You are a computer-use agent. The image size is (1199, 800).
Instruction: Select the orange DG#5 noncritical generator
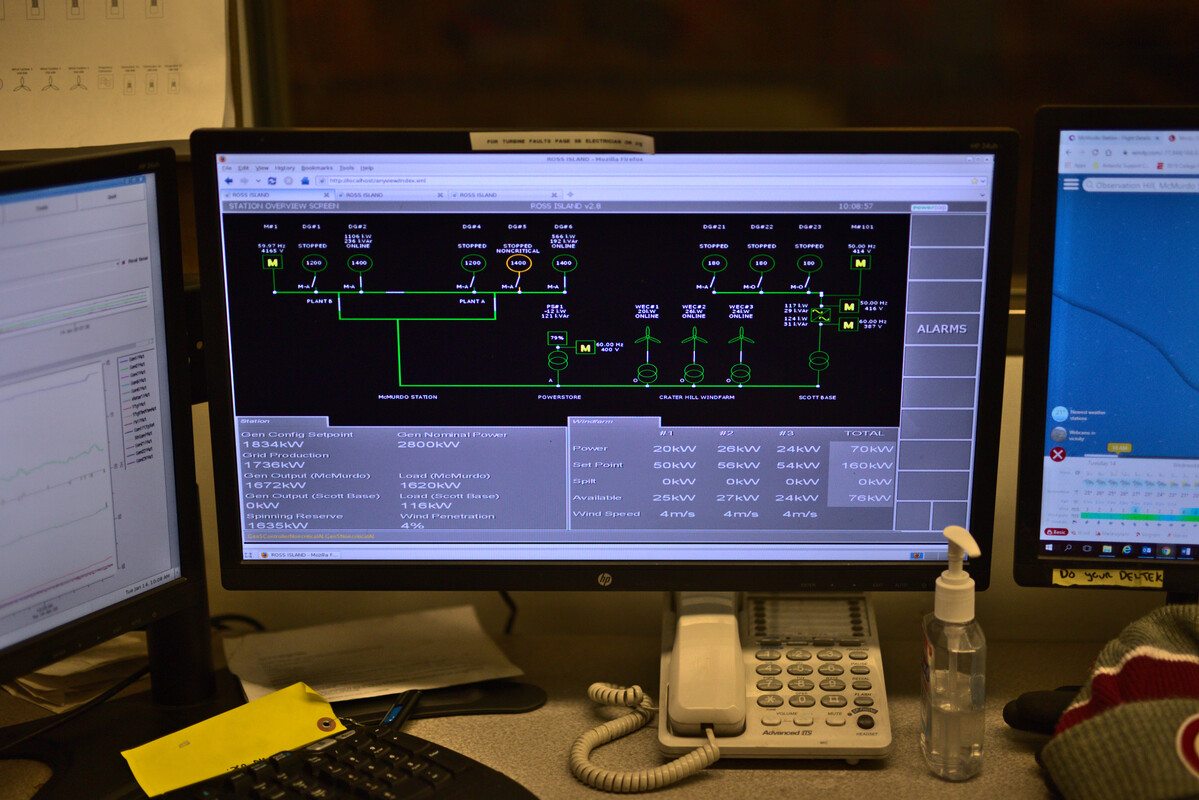518,262
